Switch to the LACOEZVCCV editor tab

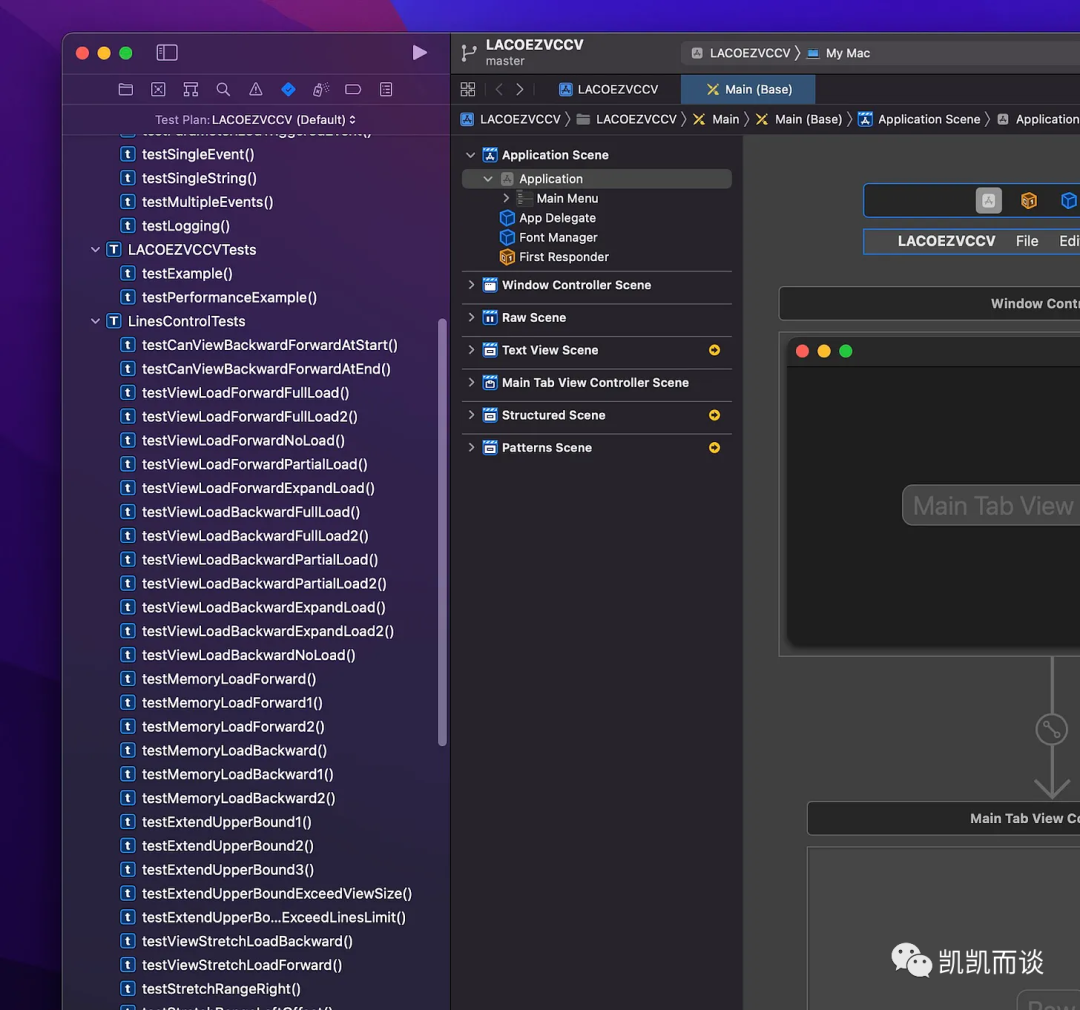(x=609, y=90)
